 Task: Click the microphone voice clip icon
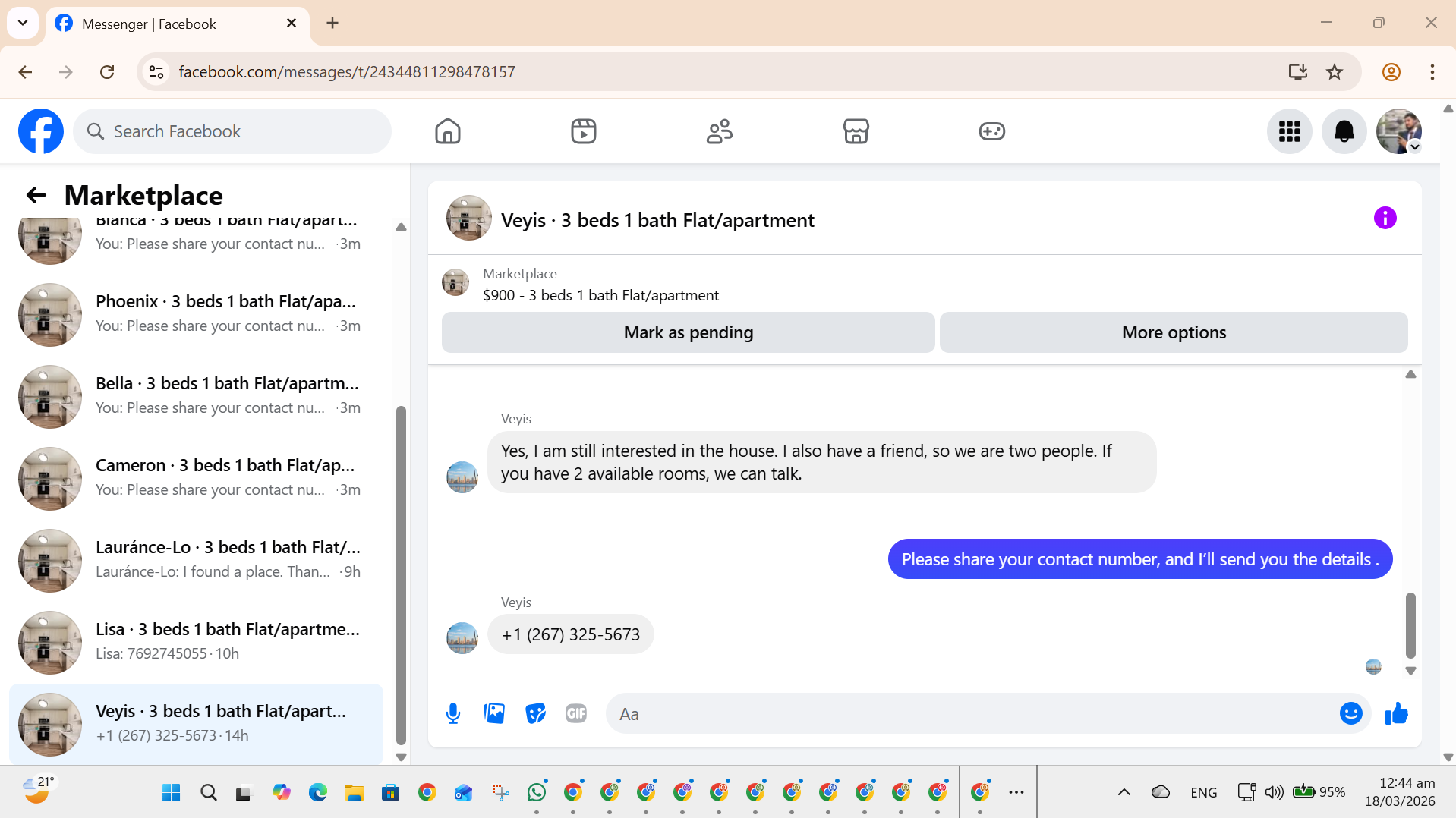coord(453,713)
